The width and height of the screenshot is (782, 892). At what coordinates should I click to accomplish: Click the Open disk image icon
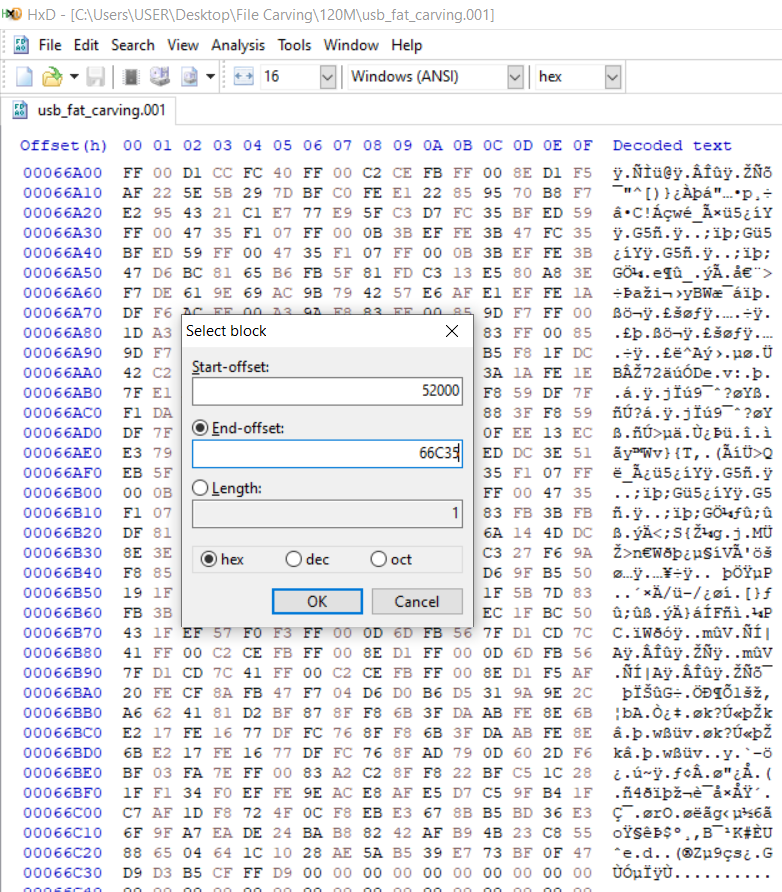pyautogui.click(x=189, y=77)
